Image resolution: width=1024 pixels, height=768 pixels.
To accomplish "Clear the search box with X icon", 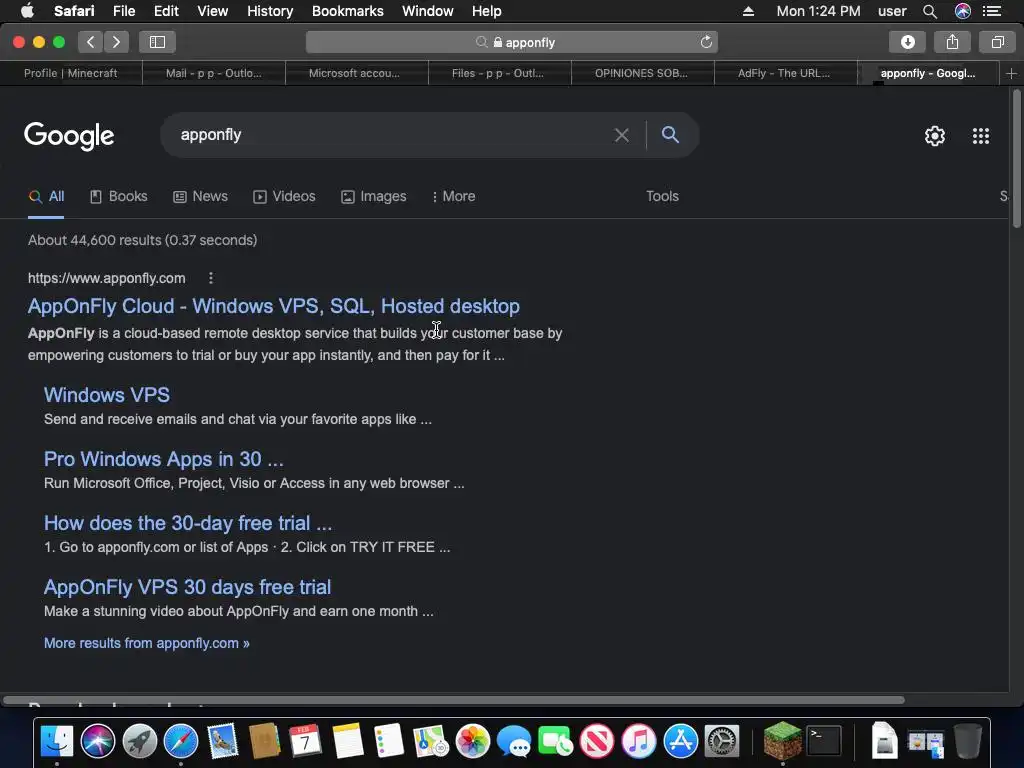I will [621, 135].
